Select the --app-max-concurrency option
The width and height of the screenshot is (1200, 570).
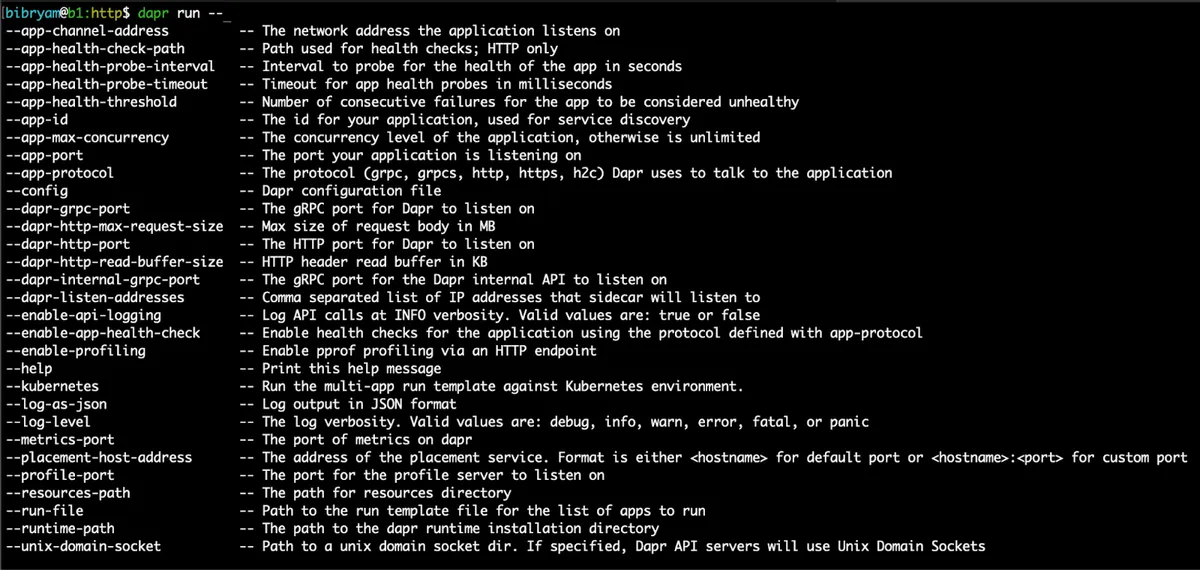(x=87, y=137)
